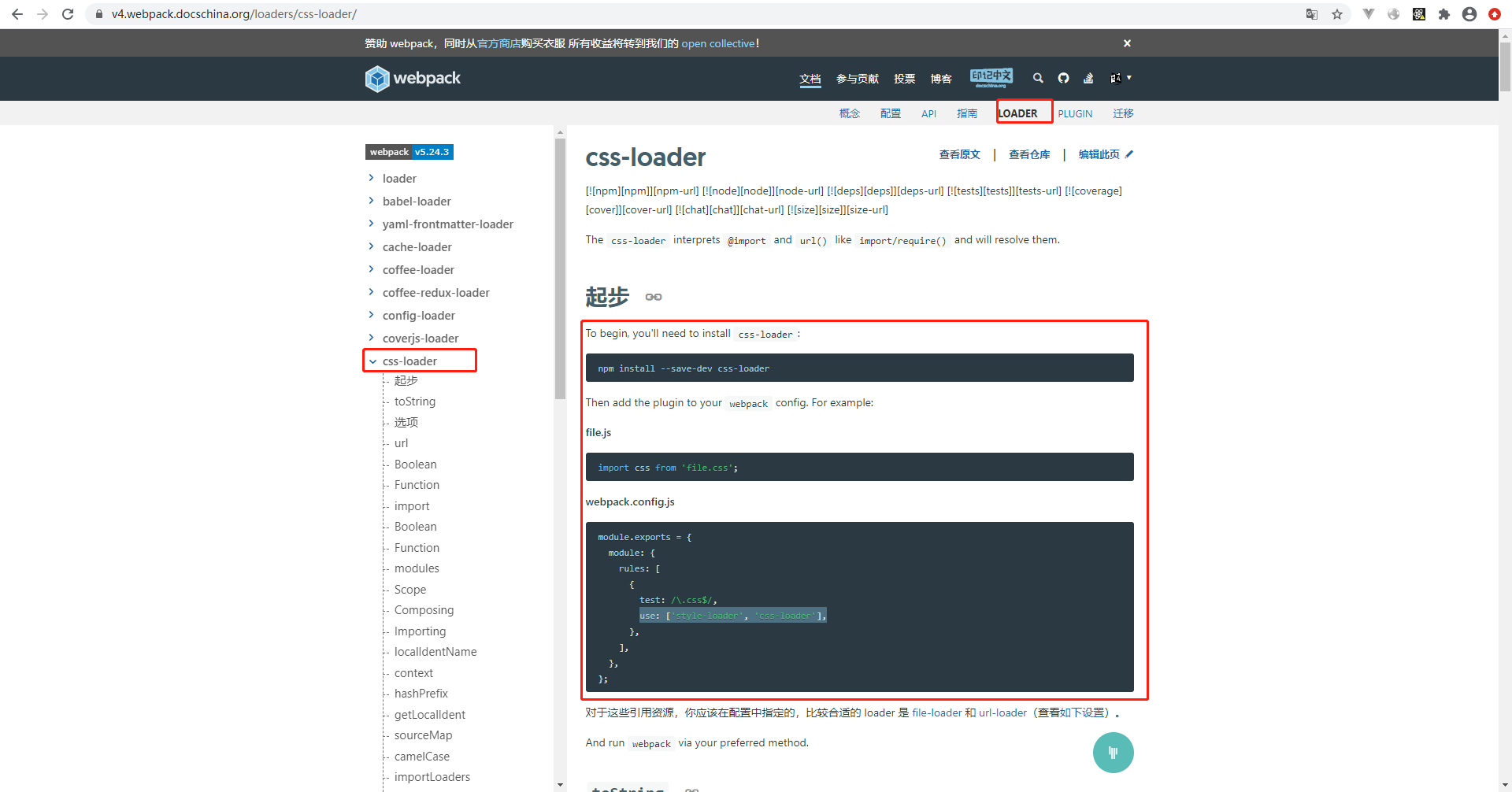
Task: Jump to localIdentName in sidebar
Action: 435,652
